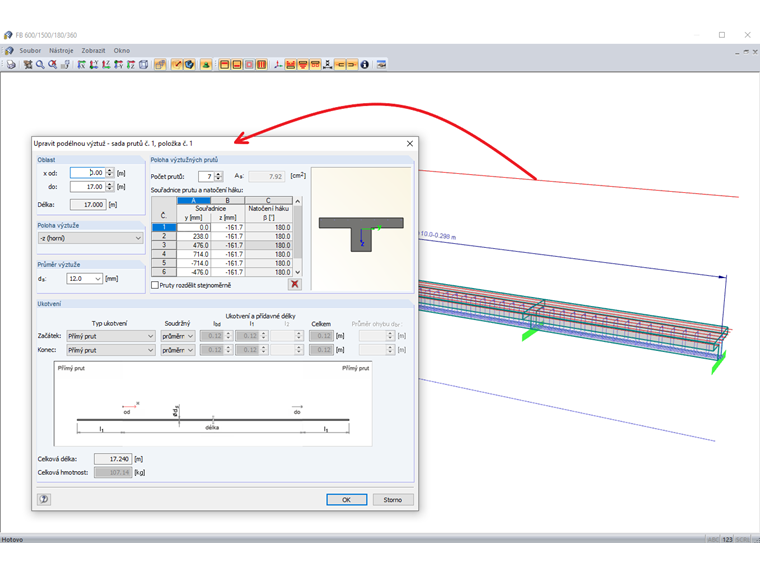The width and height of the screenshot is (760, 570).
Task: Toggle top reinforcement display icon
Action: tap(224, 64)
